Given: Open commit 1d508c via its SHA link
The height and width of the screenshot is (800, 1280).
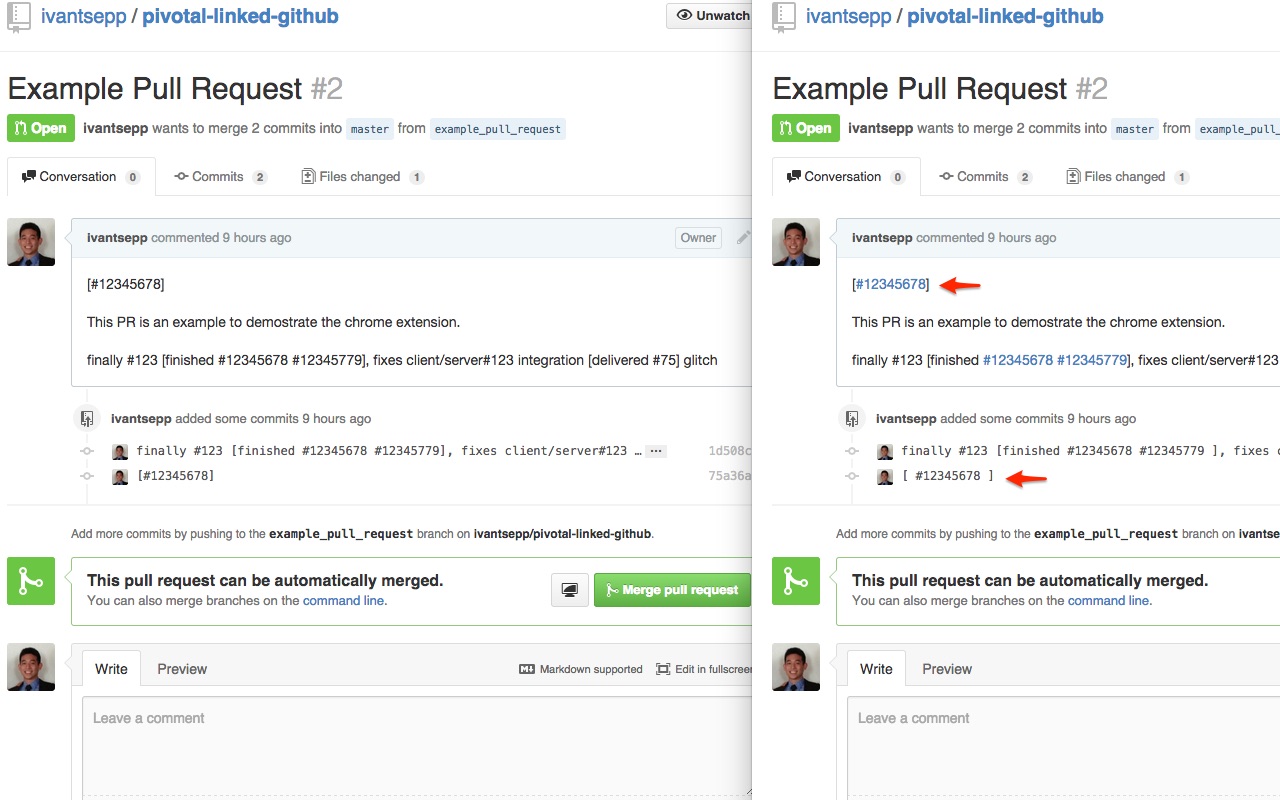Looking at the screenshot, I should [x=731, y=450].
